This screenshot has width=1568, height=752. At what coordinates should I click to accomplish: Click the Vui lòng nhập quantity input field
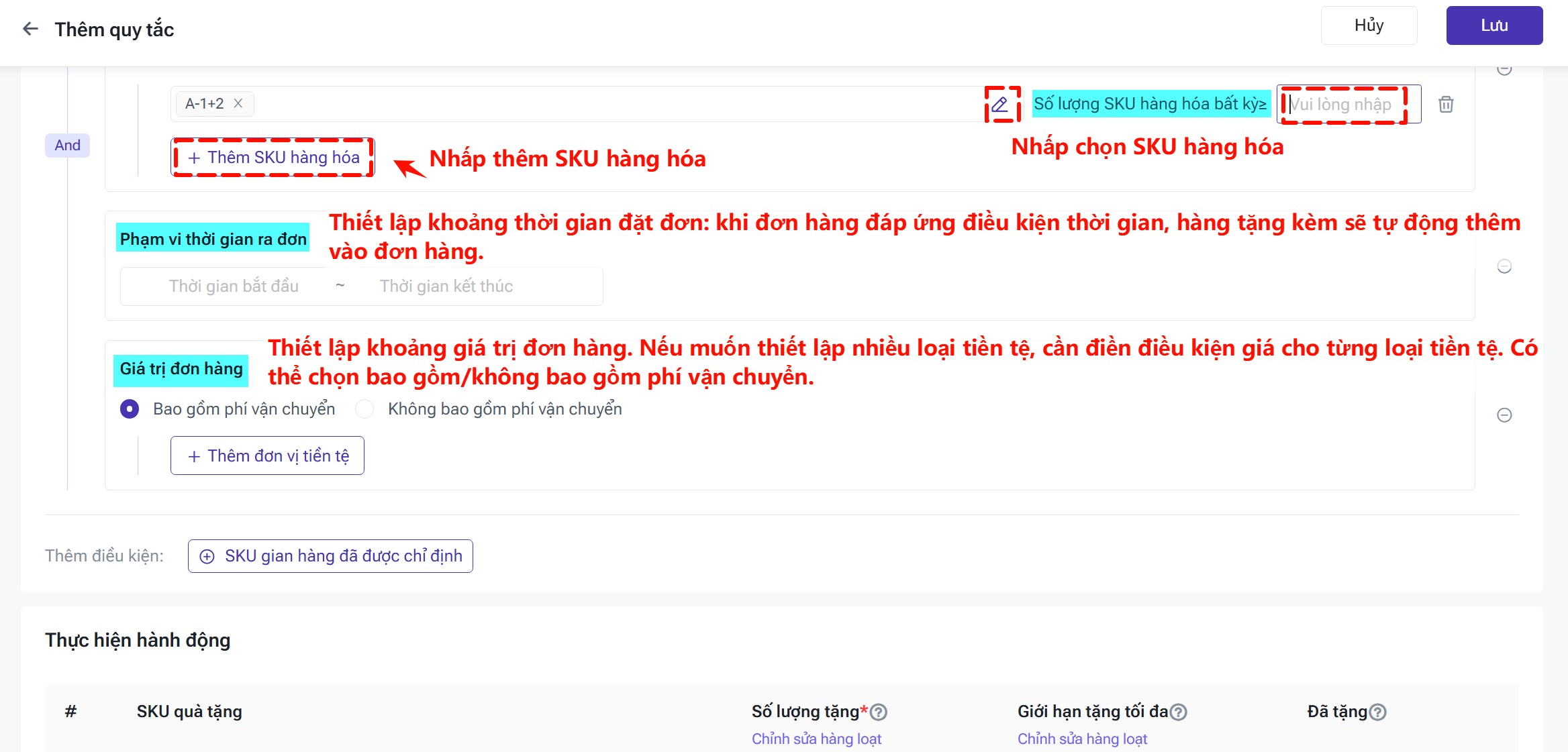tap(1346, 104)
